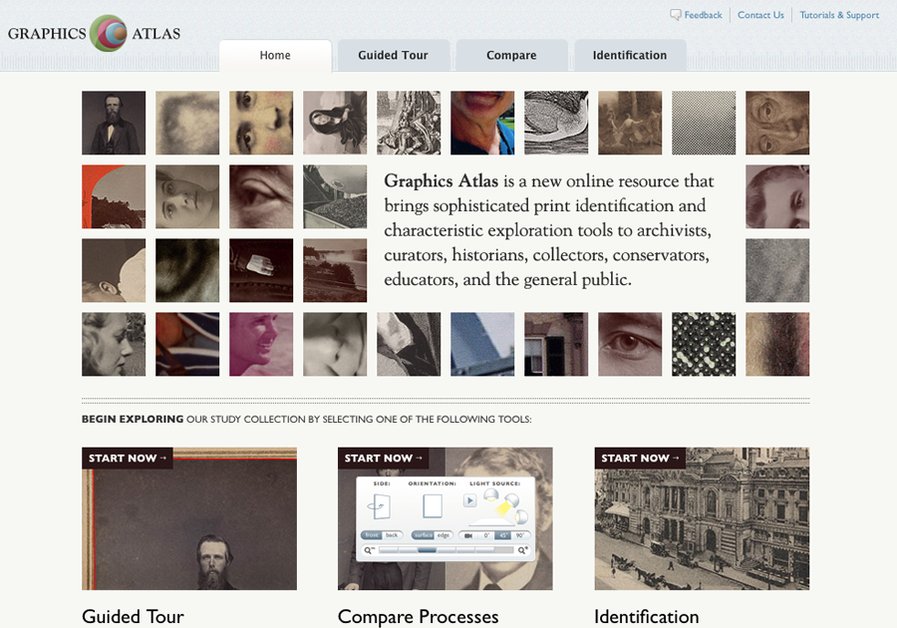Open the Identification tab
The image size is (897, 628).
click(629, 55)
